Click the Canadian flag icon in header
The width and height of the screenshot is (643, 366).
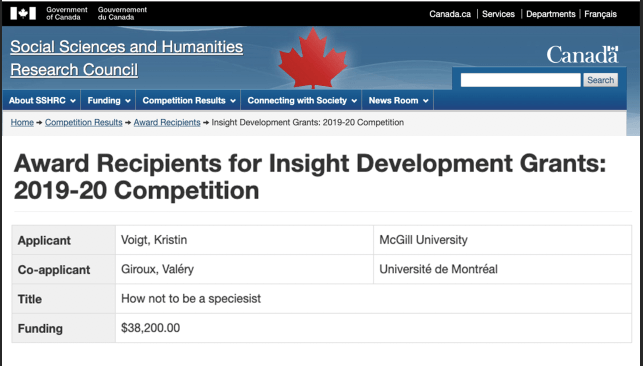pyautogui.click(x=23, y=14)
